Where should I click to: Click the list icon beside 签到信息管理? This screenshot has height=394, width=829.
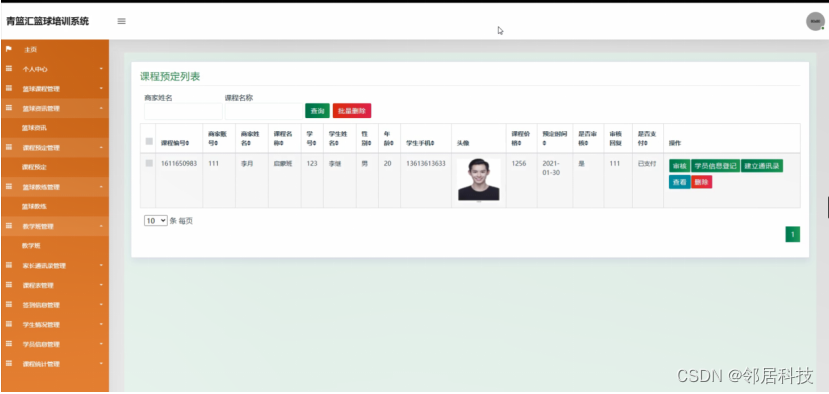8,304
